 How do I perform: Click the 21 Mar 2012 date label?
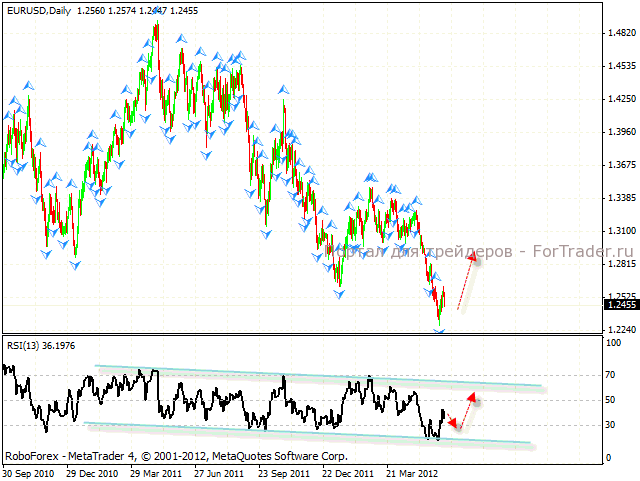point(410,473)
